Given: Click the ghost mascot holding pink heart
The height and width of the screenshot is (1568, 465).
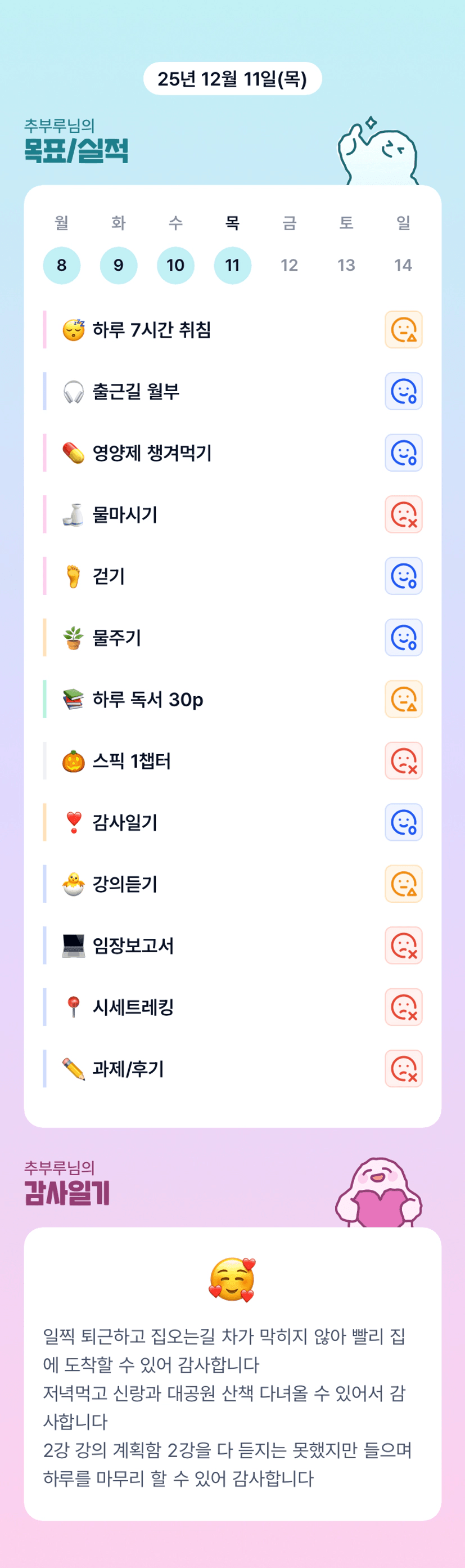Looking at the screenshot, I should coord(378,1193).
